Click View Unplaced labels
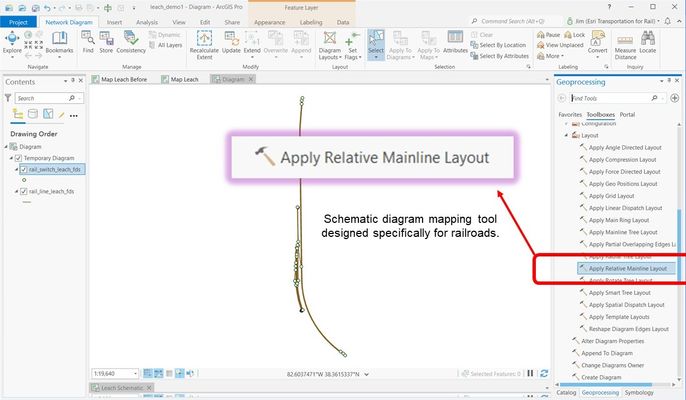Image resolution: width=686 pixels, height=400 pixels. click(x=560, y=45)
